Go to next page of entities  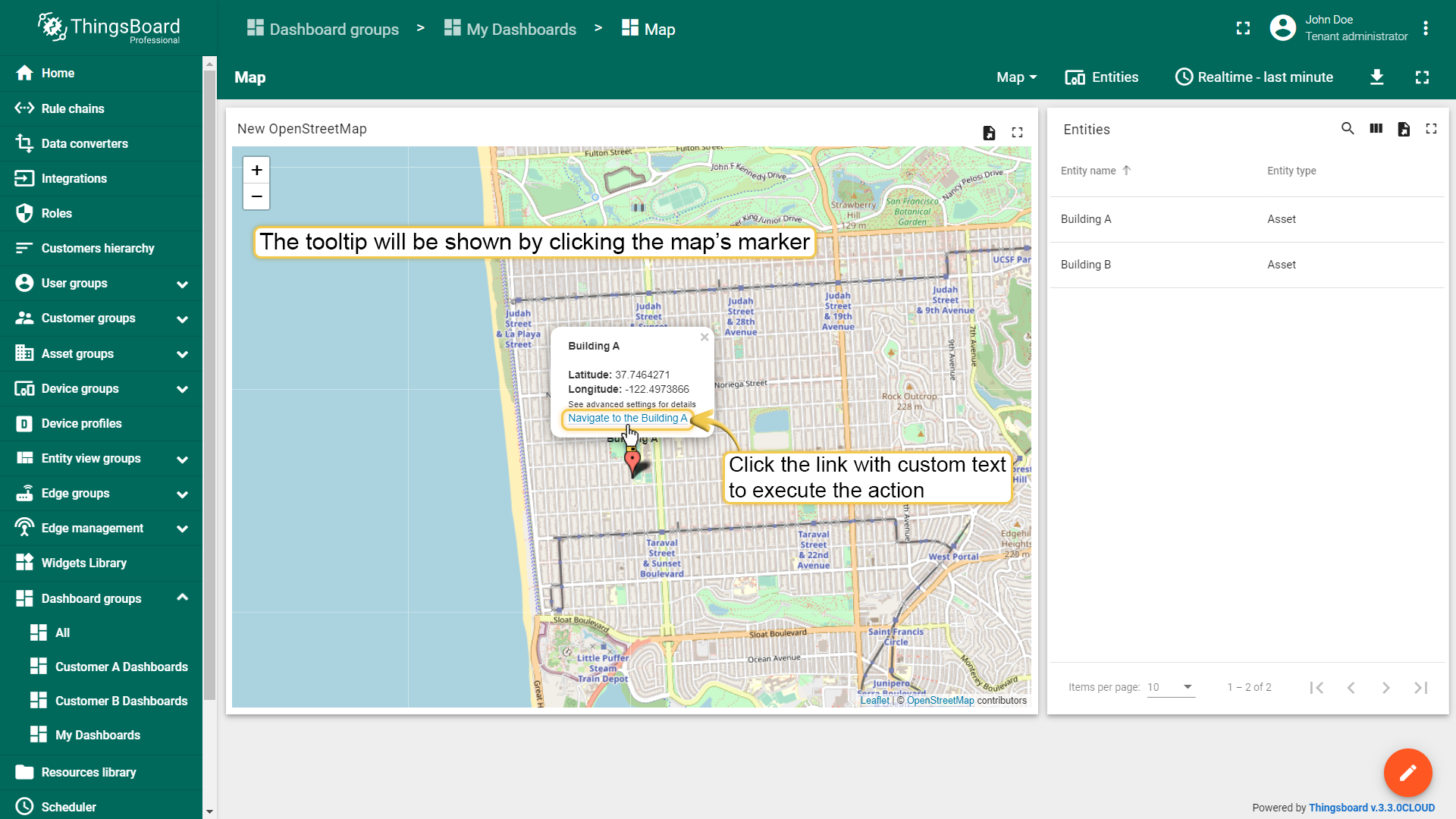point(1386,688)
